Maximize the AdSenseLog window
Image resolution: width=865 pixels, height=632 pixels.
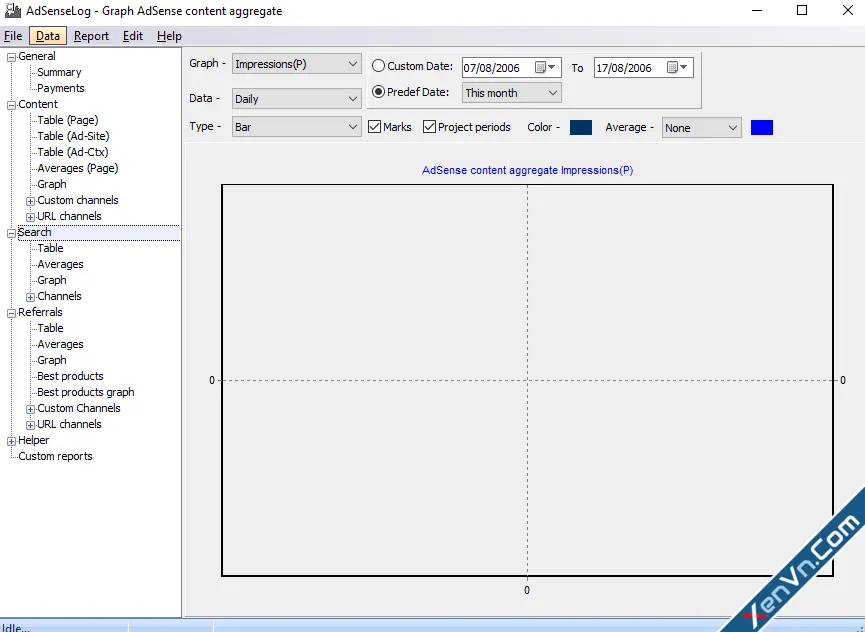[x=802, y=10]
